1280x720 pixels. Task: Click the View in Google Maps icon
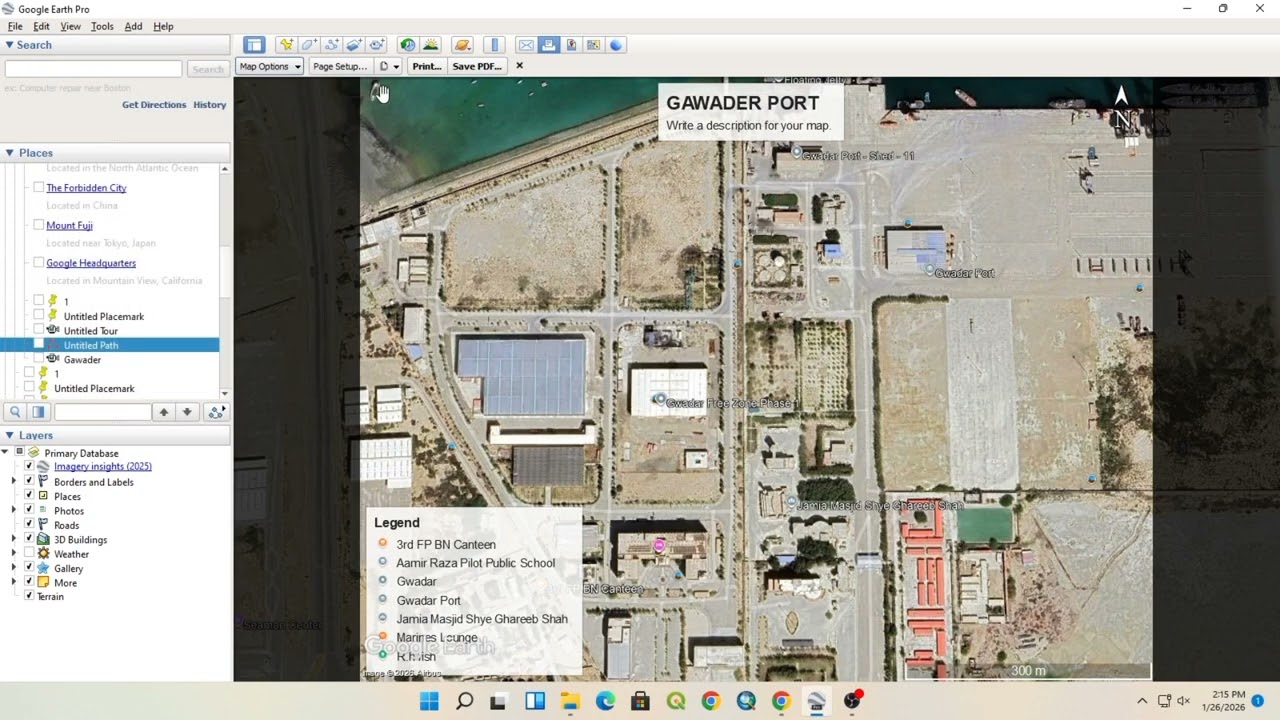(593, 45)
